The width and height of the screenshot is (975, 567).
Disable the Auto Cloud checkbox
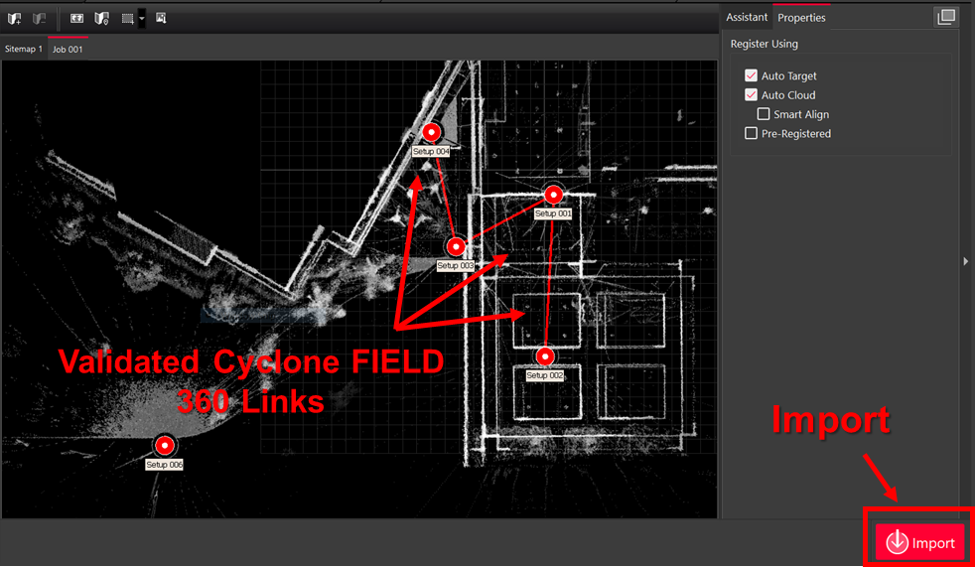[x=751, y=95]
